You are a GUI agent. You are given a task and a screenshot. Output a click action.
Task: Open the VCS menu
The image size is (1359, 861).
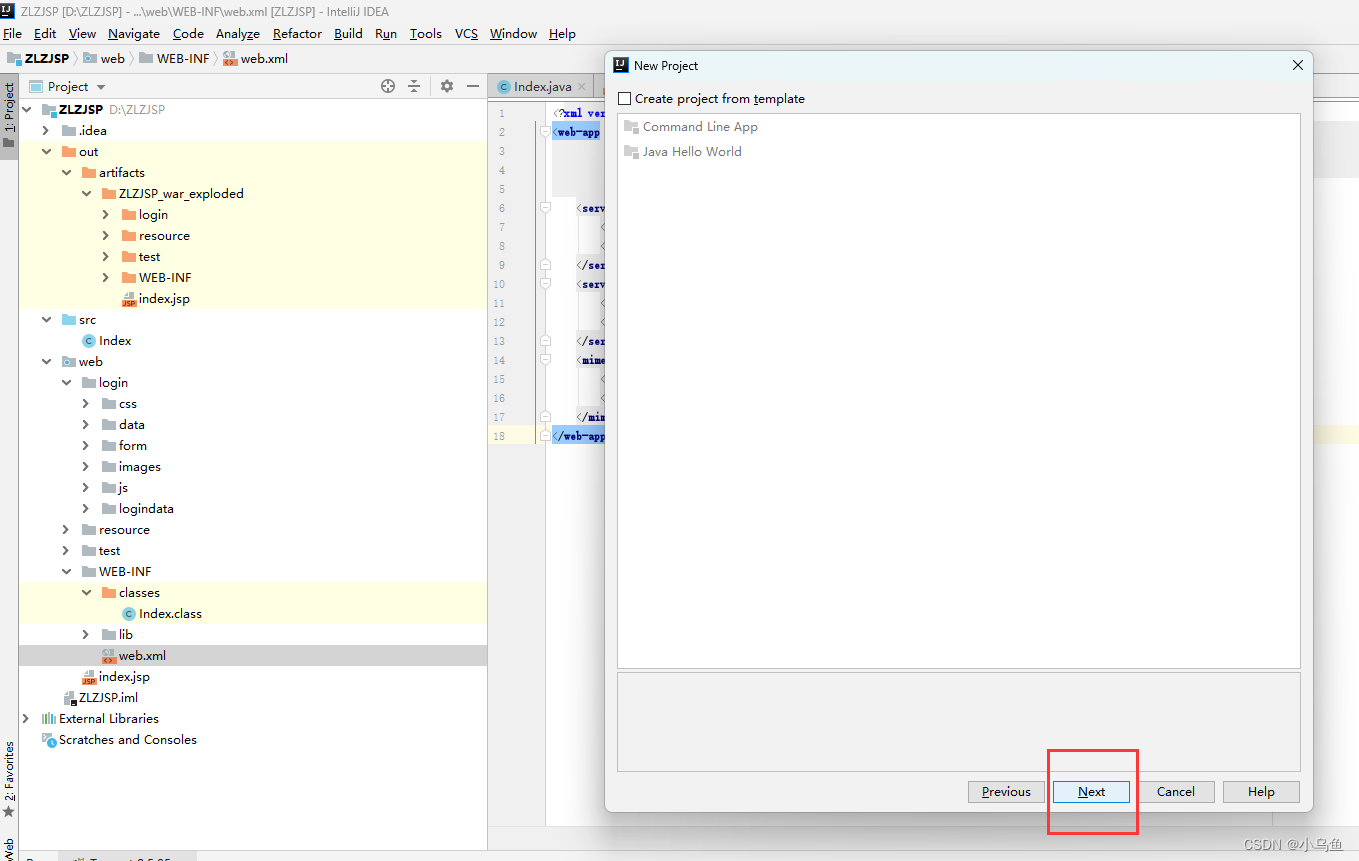[x=466, y=34]
